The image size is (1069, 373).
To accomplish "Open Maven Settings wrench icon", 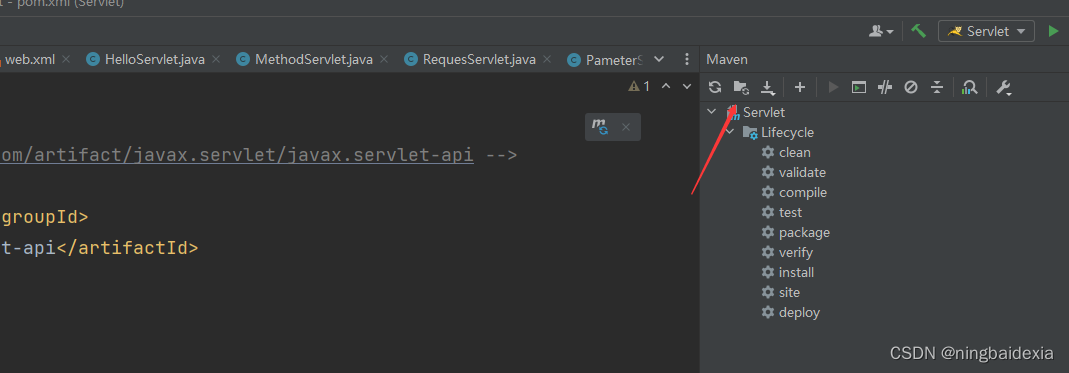I will coord(1003,87).
